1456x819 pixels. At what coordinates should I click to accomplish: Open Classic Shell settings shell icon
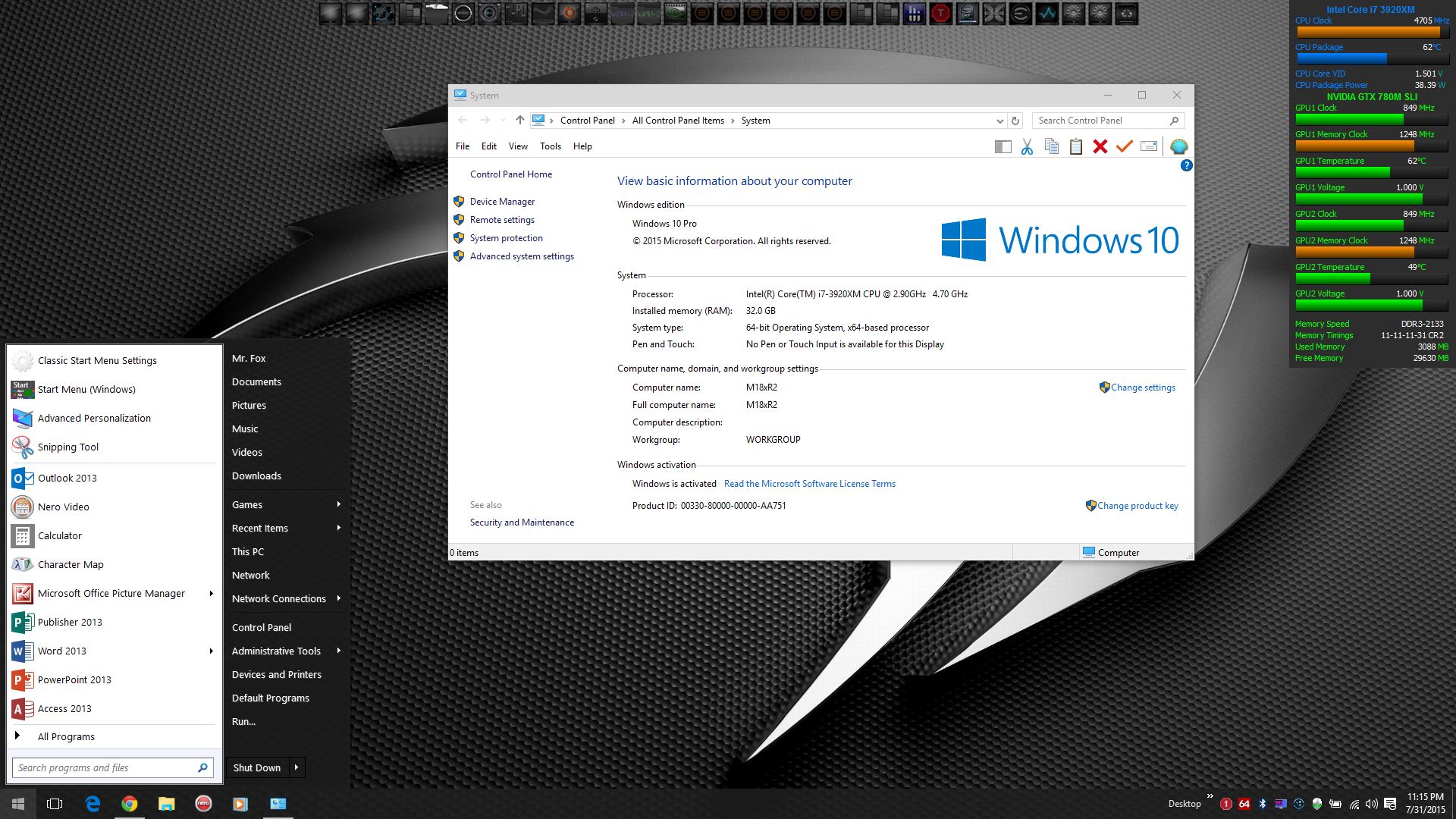coord(1178,147)
